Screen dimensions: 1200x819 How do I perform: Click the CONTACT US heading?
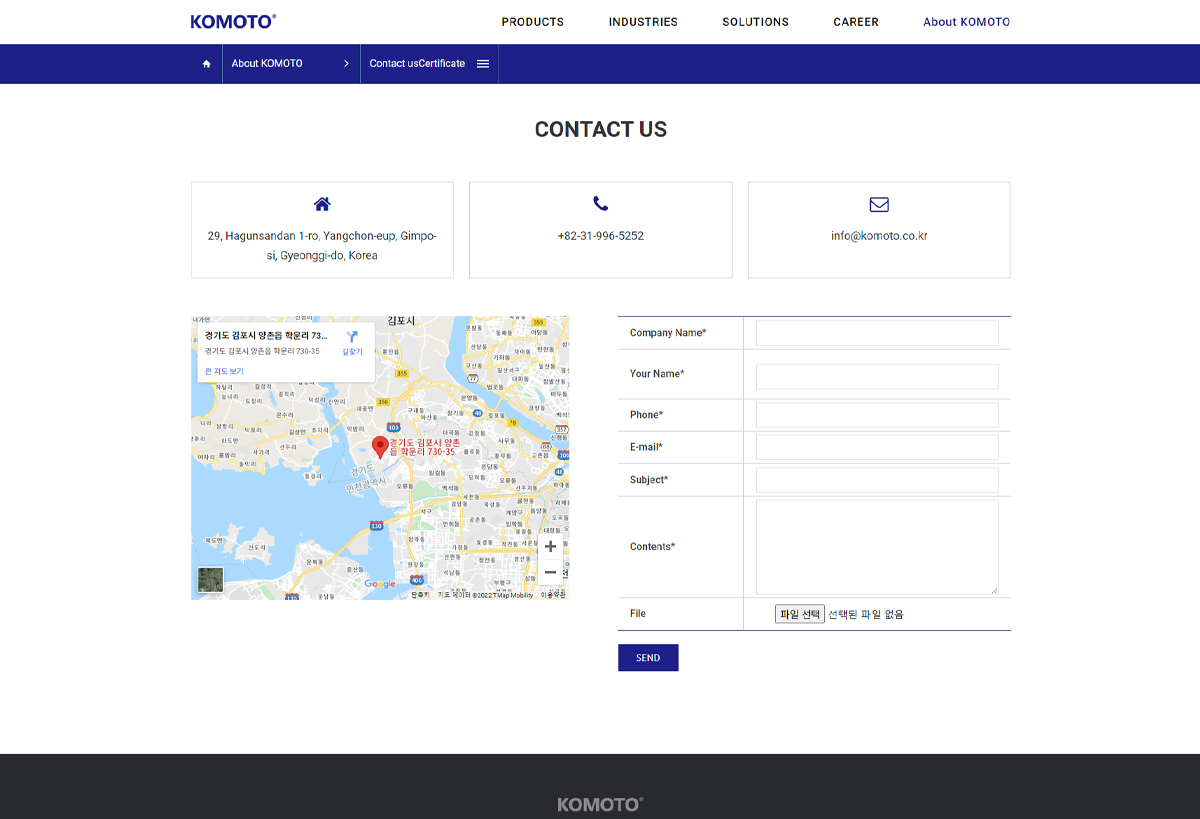(600, 129)
